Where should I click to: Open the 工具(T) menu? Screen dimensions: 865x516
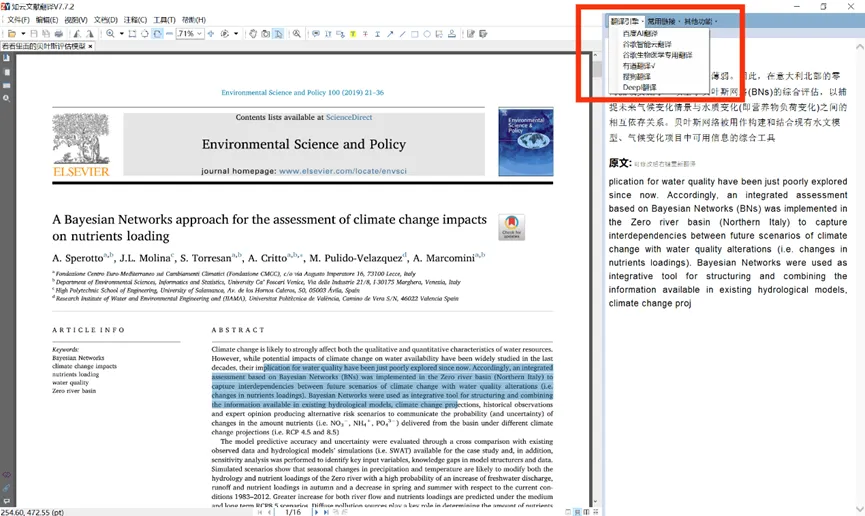(x=164, y=20)
